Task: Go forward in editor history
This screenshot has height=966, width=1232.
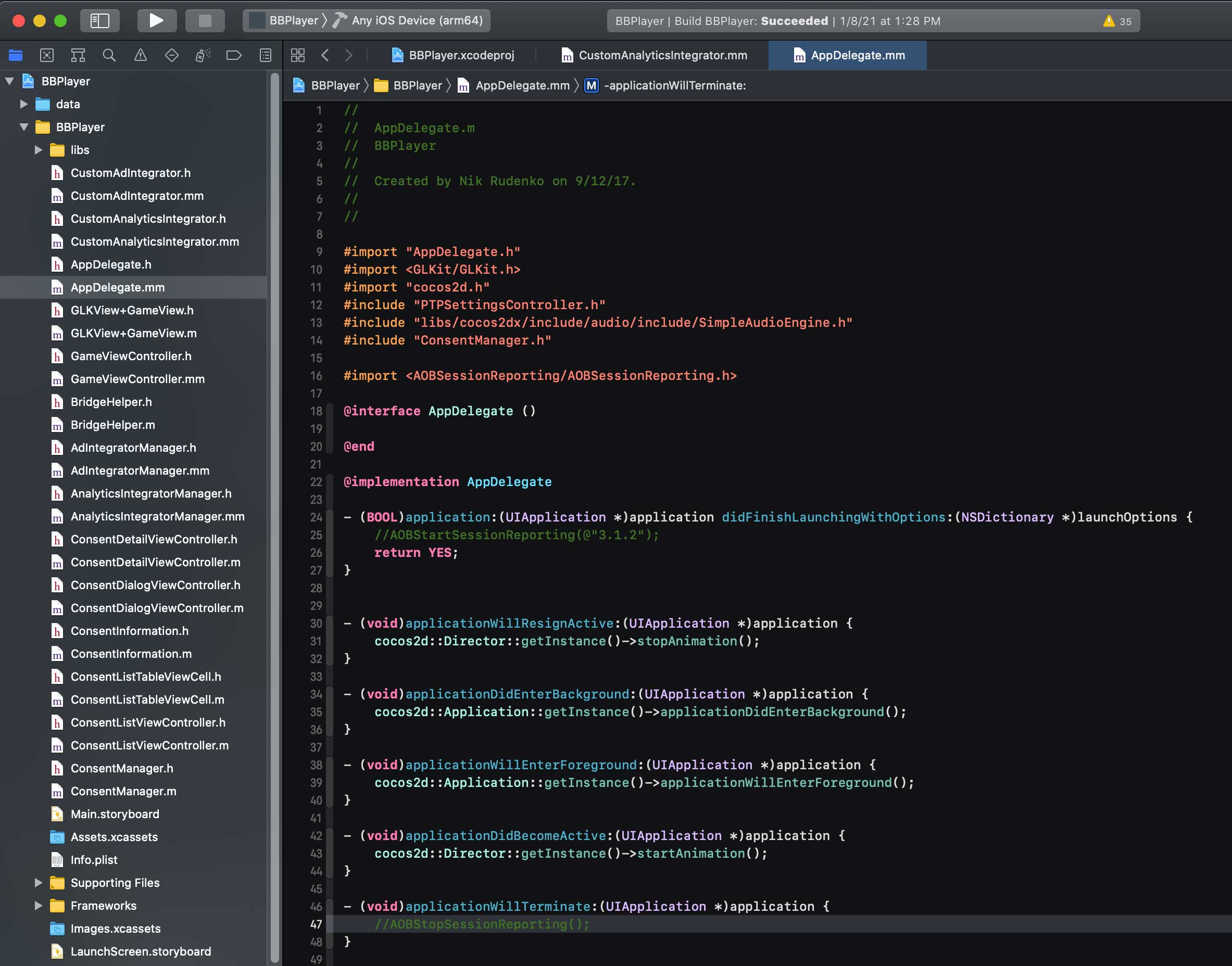Action: (348, 55)
